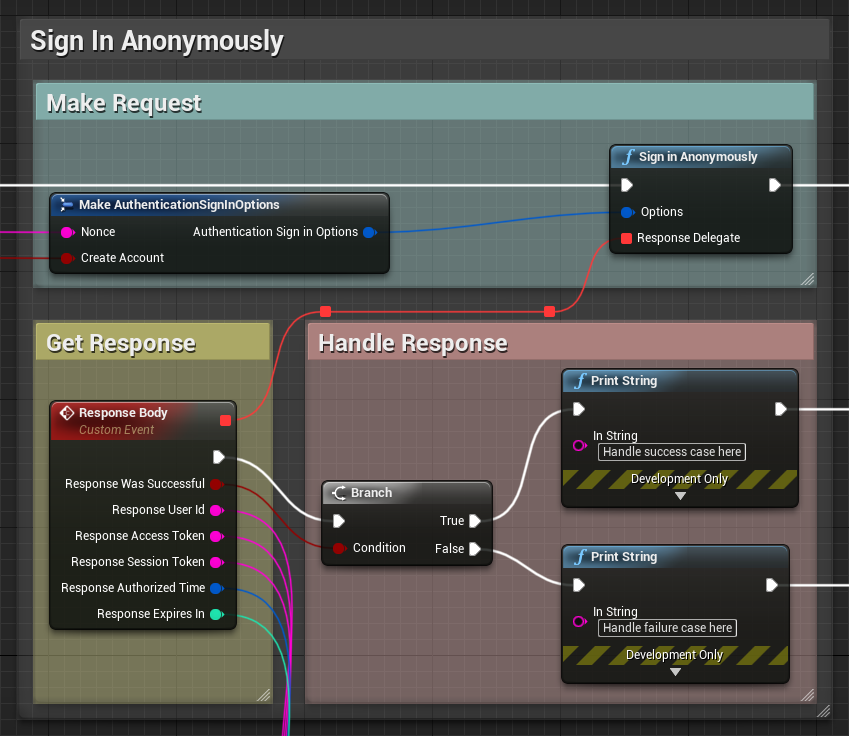
Task: Click the Branch False output pin
Action: point(475,548)
